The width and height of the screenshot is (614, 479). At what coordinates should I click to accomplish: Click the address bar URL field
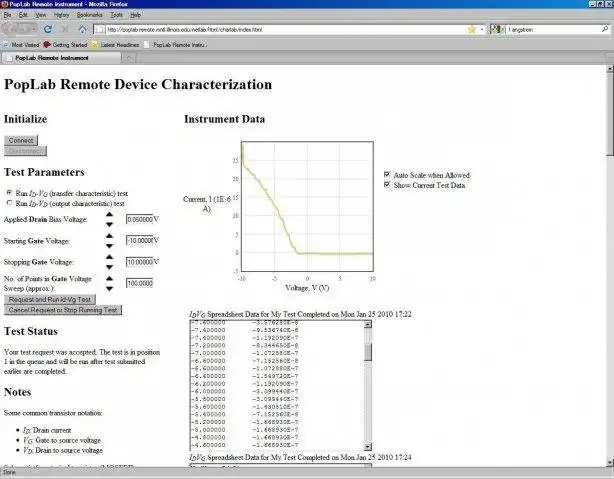pyautogui.click(x=286, y=29)
